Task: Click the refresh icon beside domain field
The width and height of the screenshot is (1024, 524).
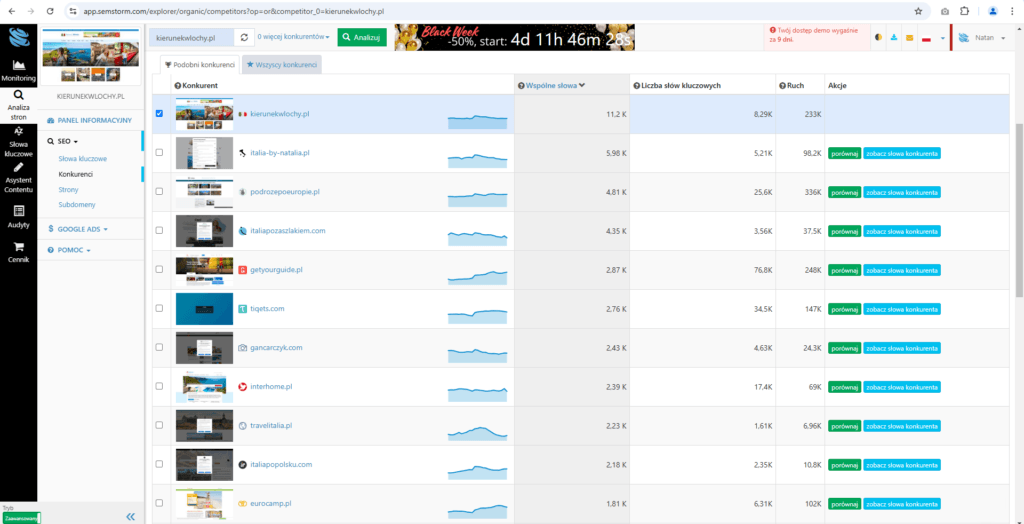Action: coord(244,38)
